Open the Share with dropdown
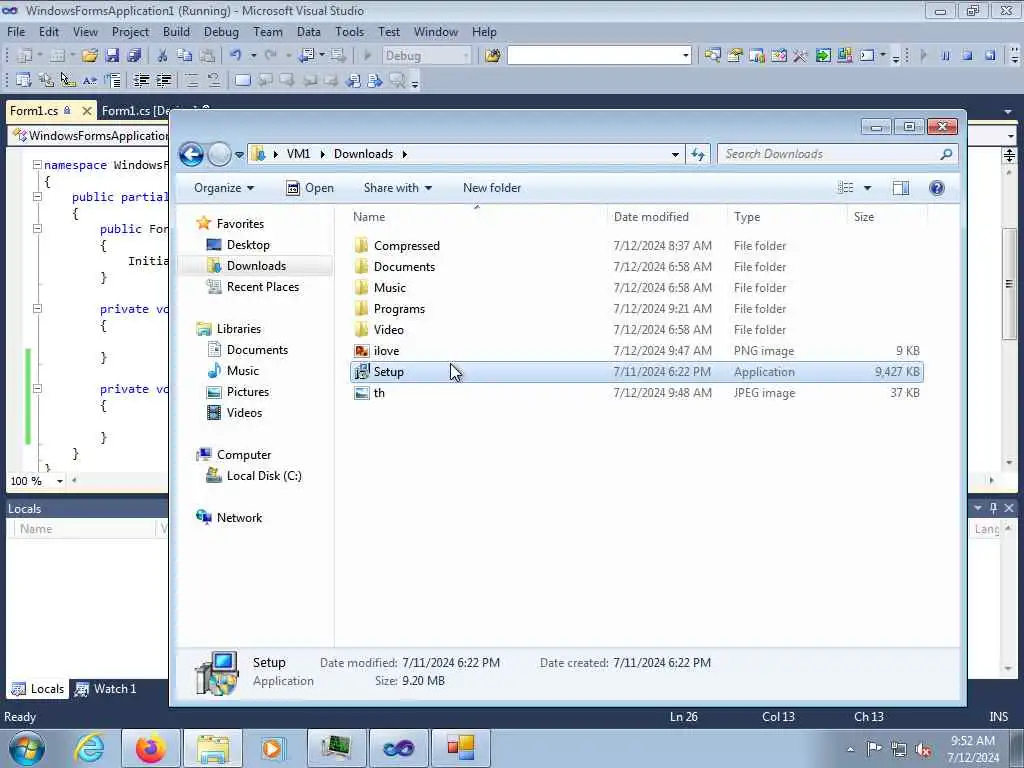The width and height of the screenshot is (1024, 768). coord(398,188)
